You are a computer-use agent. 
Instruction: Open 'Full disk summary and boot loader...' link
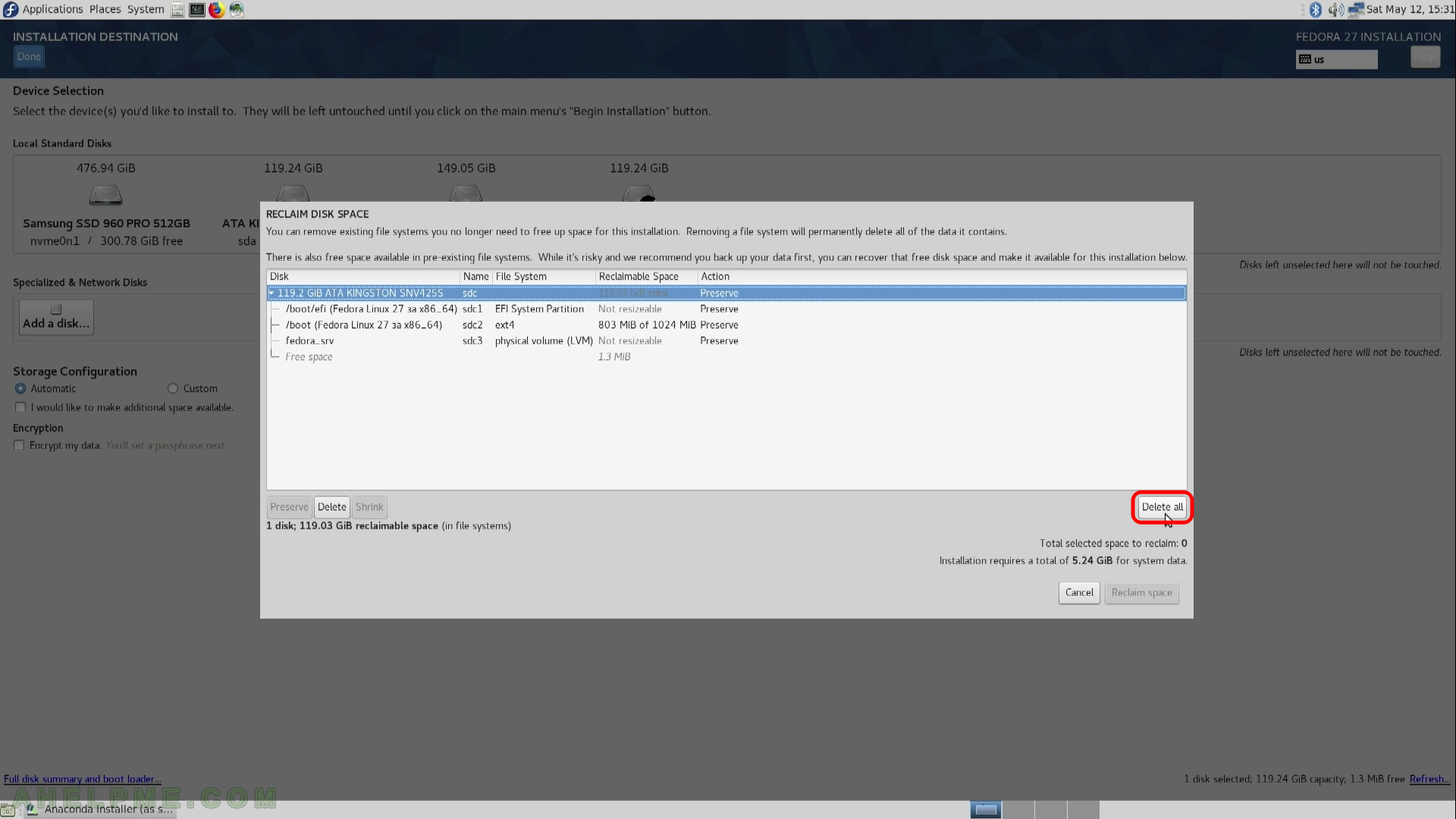click(83, 779)
